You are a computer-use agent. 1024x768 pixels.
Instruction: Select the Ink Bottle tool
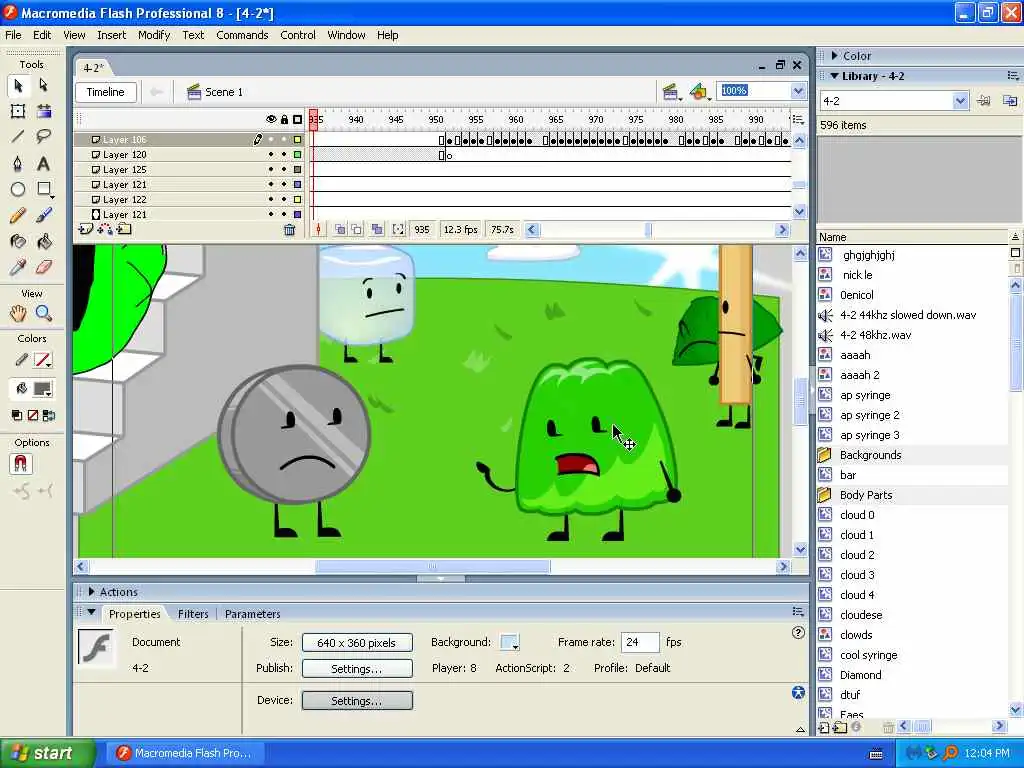point(18,242)
